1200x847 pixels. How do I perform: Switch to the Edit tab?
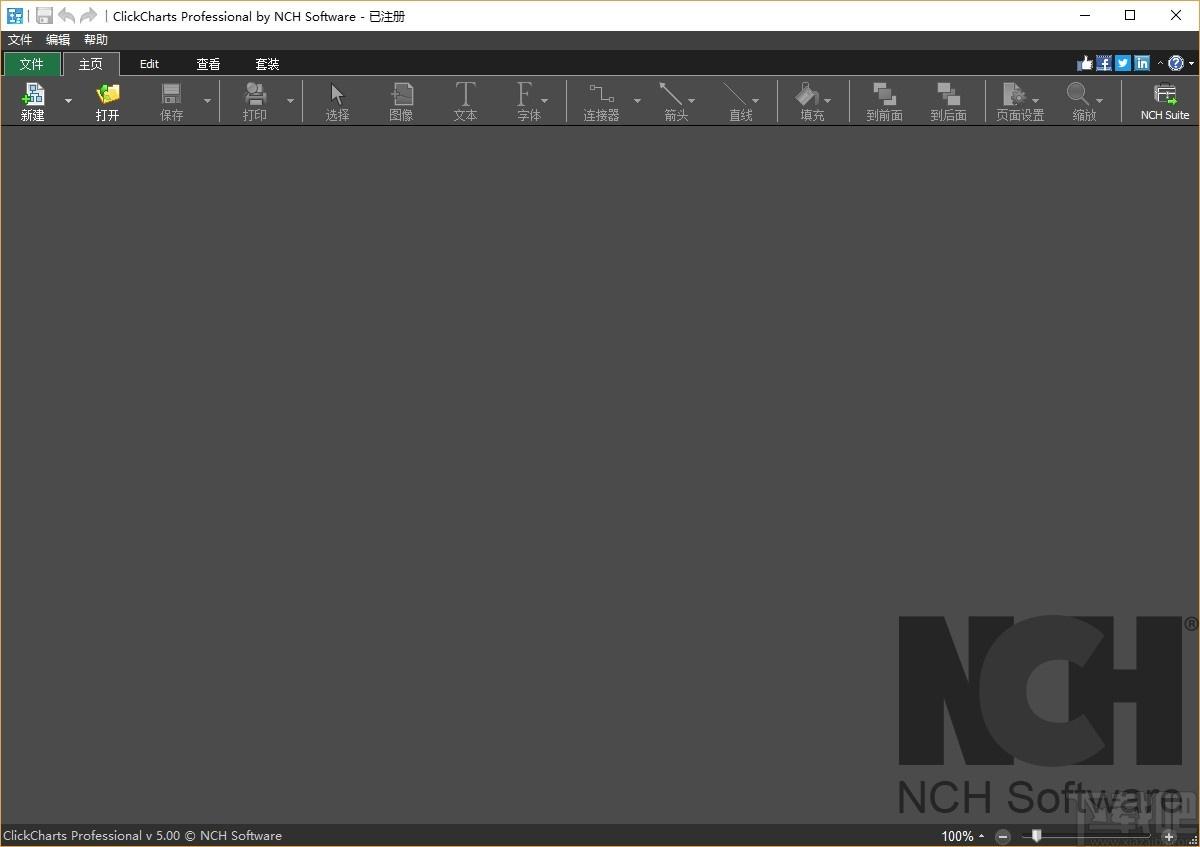(x=149, y=64)
